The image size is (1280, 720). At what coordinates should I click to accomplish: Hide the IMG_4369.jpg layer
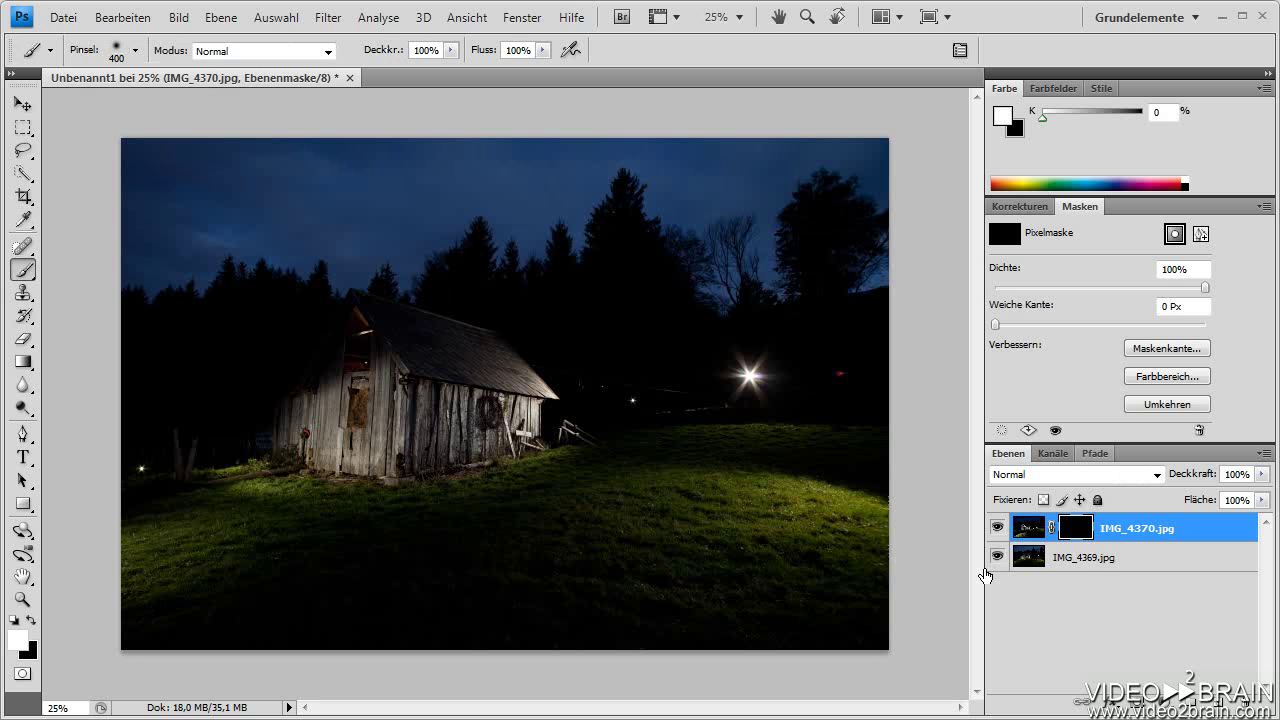[x=997, y=556]
